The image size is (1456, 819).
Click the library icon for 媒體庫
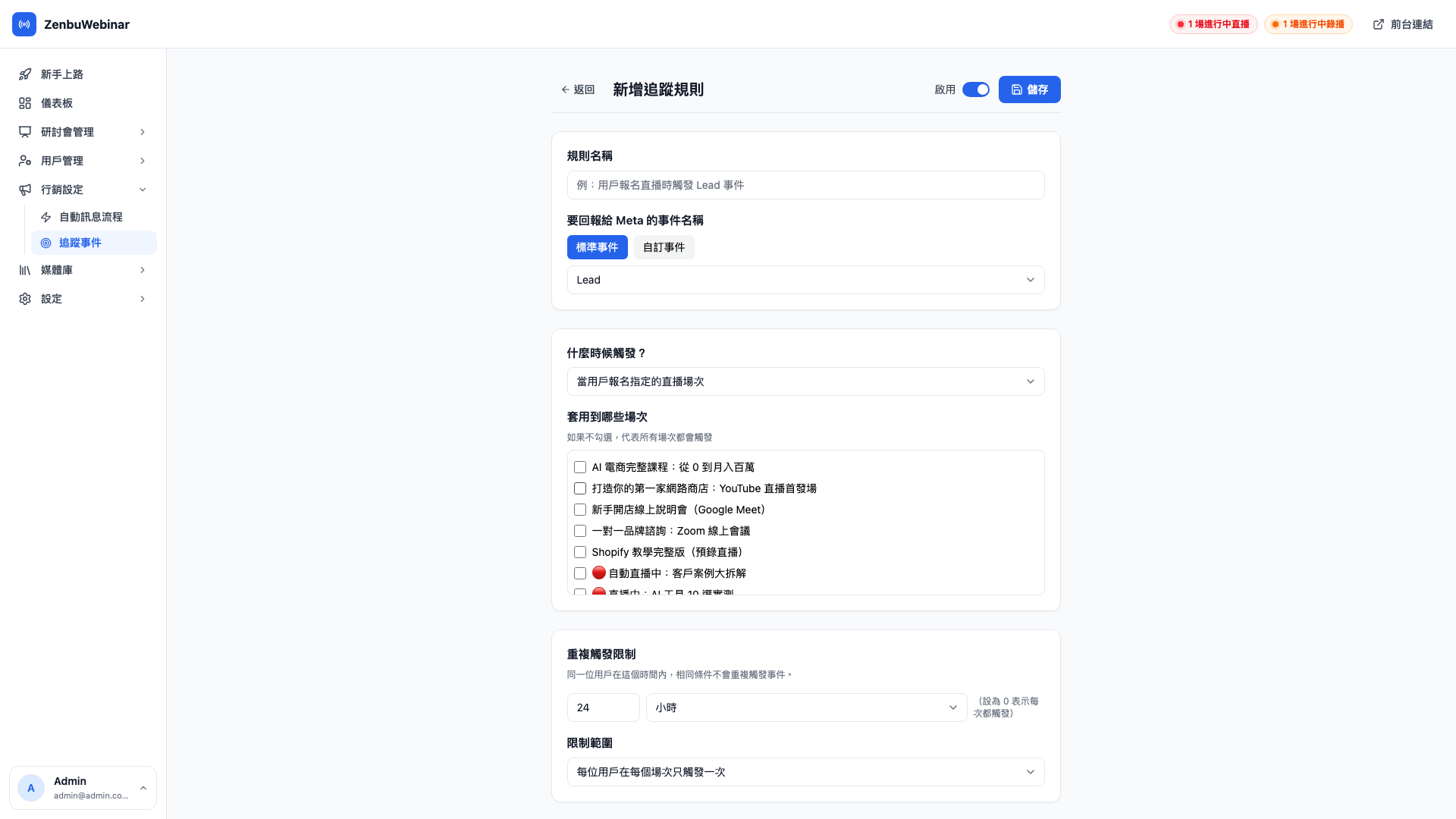(25, 270)
